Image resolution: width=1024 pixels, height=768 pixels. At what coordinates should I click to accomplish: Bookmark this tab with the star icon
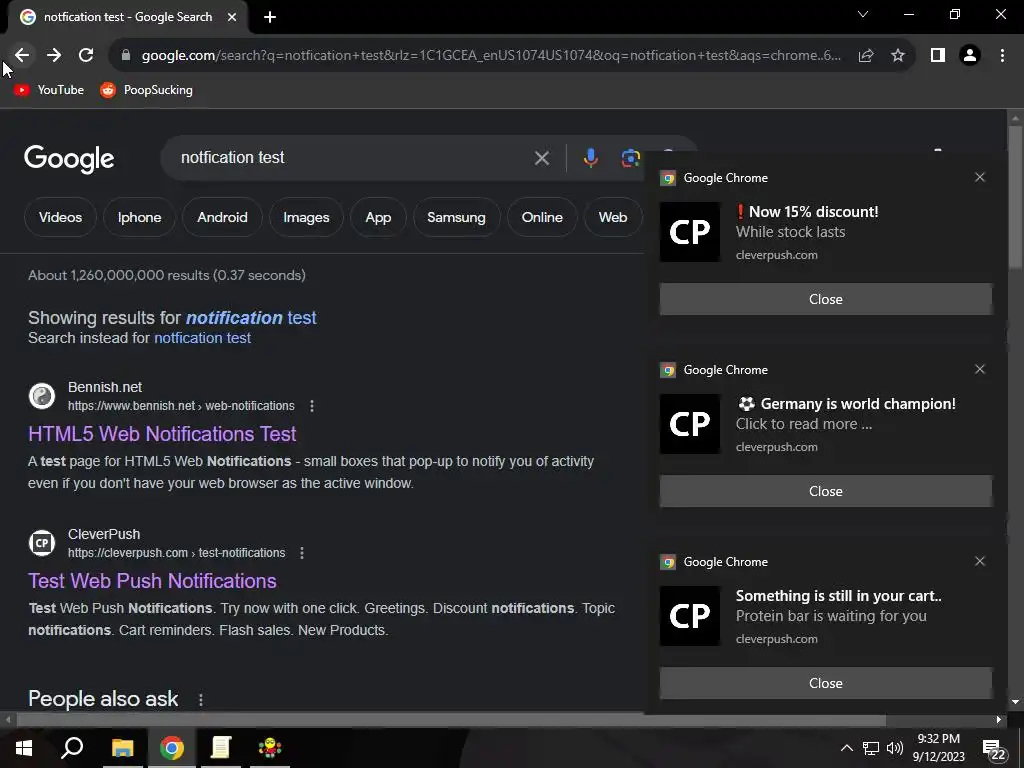[x=898, y=56]
